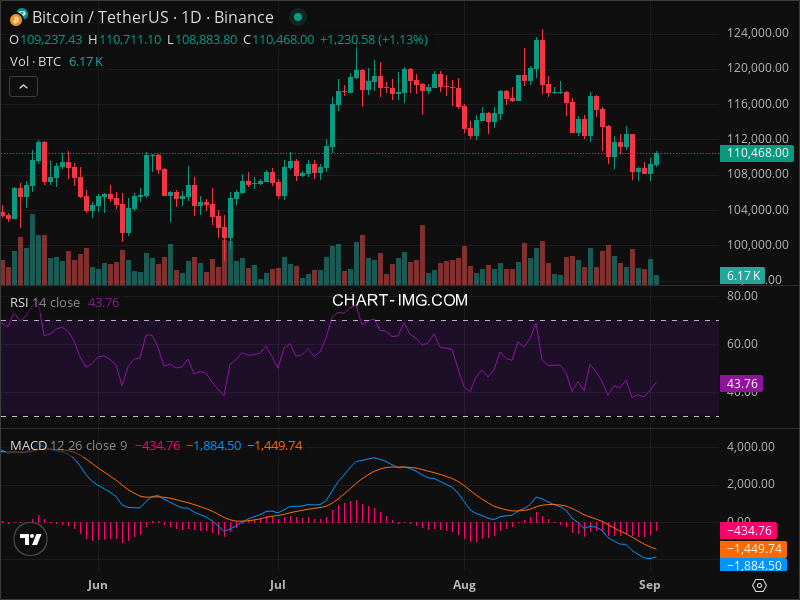Open the TradingView logo at bottom left
Viewport: 800px width, 600px height.
click(31, 540)
